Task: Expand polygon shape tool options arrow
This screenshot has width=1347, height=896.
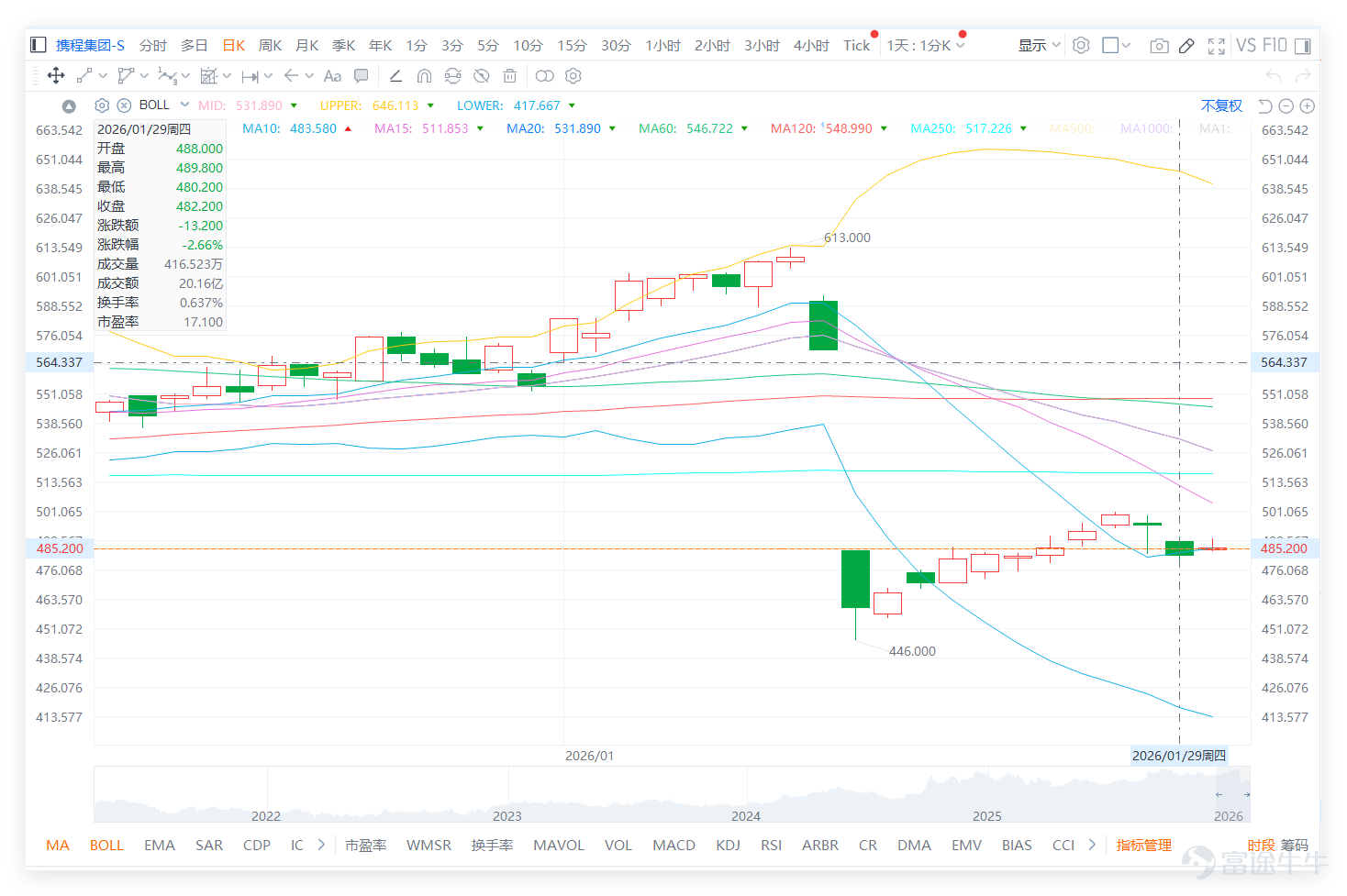Action: point(144,76)
